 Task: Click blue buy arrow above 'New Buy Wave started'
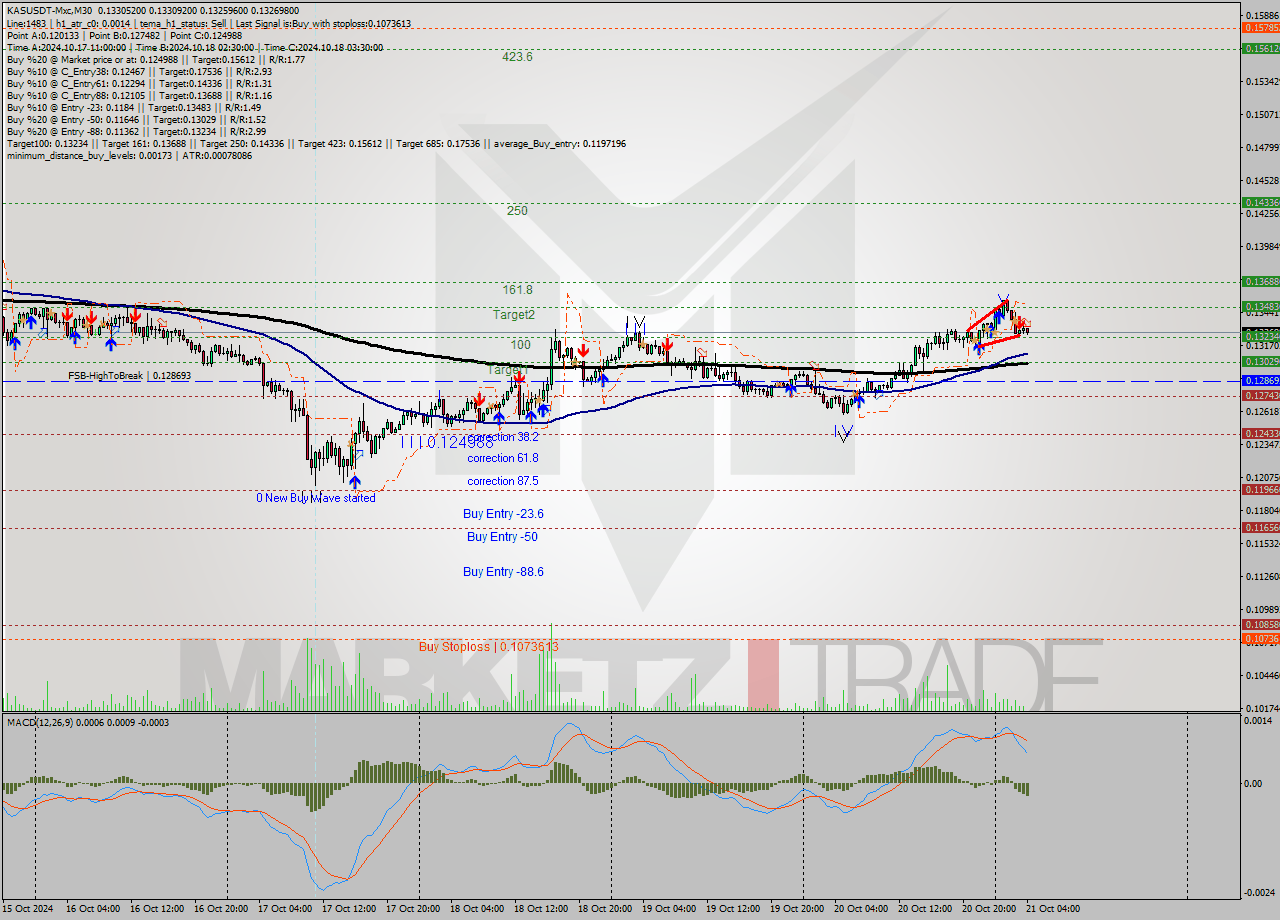pyautogui.click(x=355, y=482)
